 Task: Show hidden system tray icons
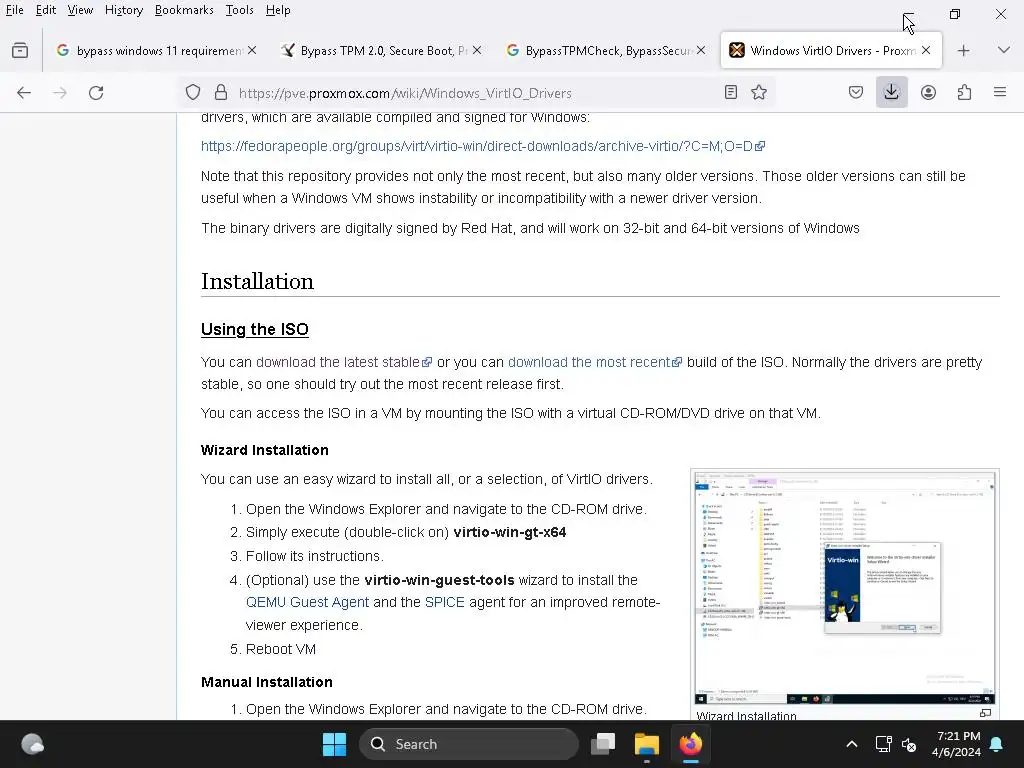(852, 744)
